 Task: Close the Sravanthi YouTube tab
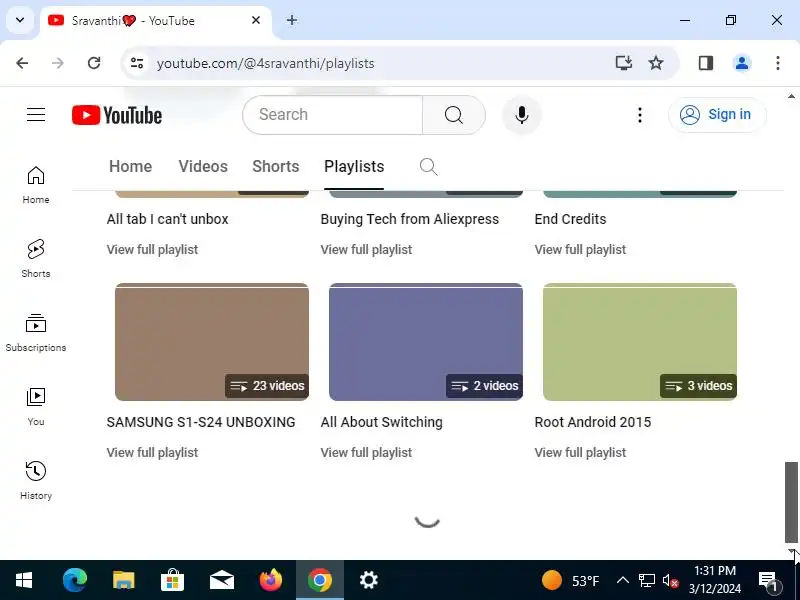tap(256, 20)
